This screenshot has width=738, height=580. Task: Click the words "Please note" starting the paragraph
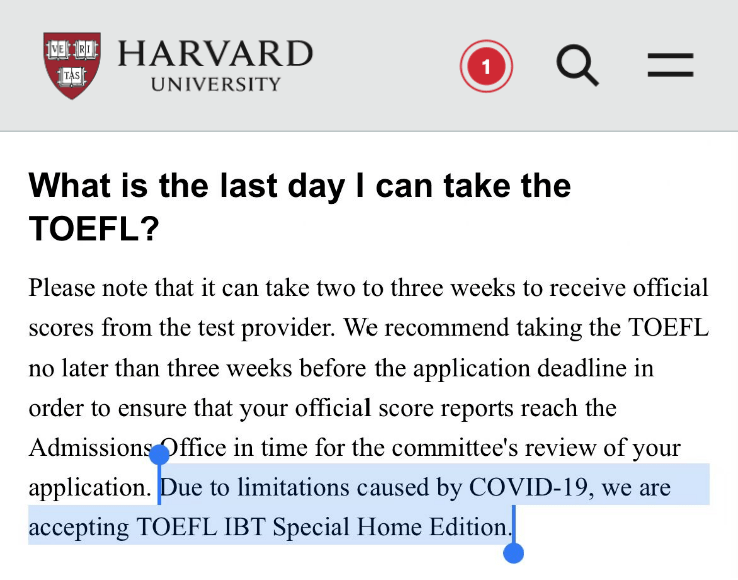(88, 287)
